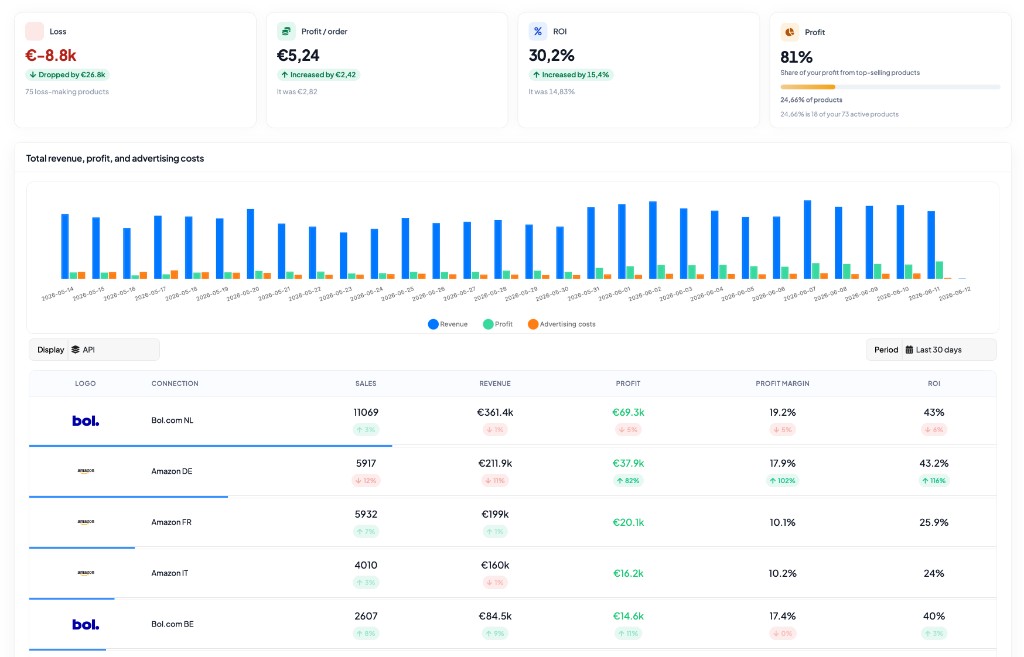Click the bol. logo in Bol.com NL row

[x=86, y=421]
